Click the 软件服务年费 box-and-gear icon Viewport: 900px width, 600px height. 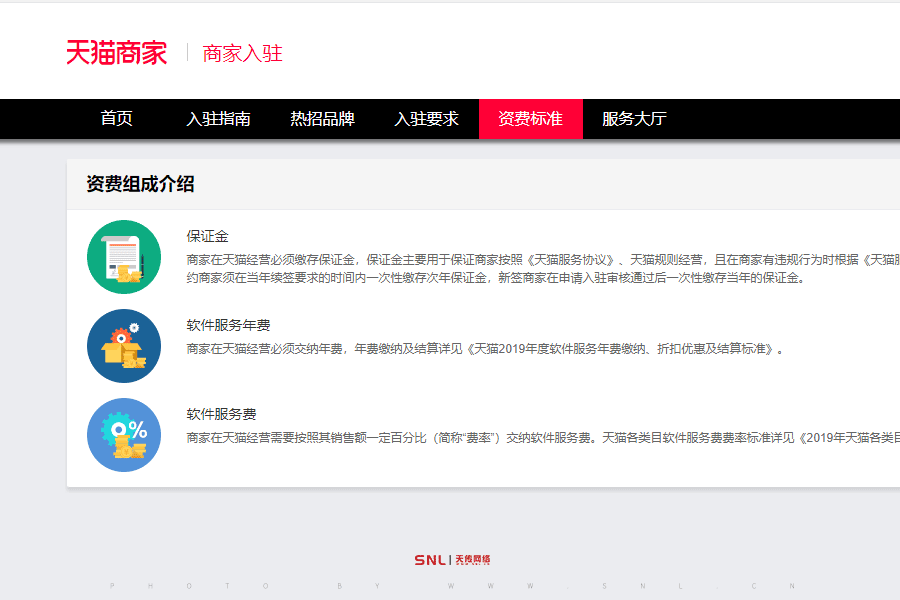[x=123, y=345]
